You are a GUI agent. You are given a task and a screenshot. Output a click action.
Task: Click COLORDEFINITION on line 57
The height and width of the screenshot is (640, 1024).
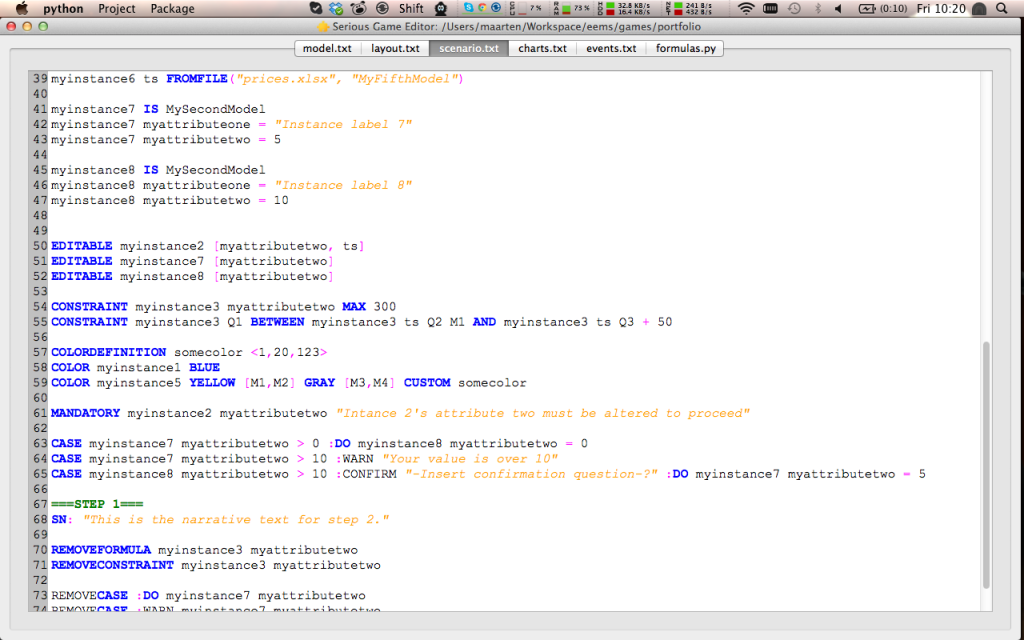point(108,352)
